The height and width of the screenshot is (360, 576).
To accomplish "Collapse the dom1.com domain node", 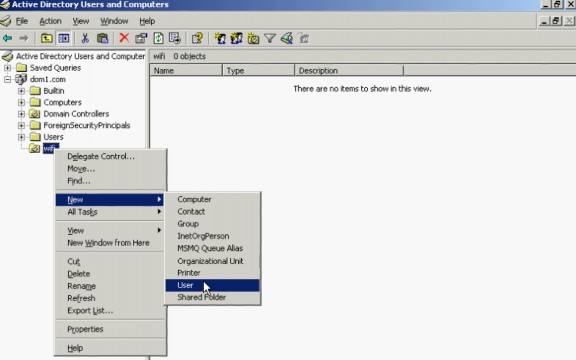I will pyautogui.click(x=7, y=79).
